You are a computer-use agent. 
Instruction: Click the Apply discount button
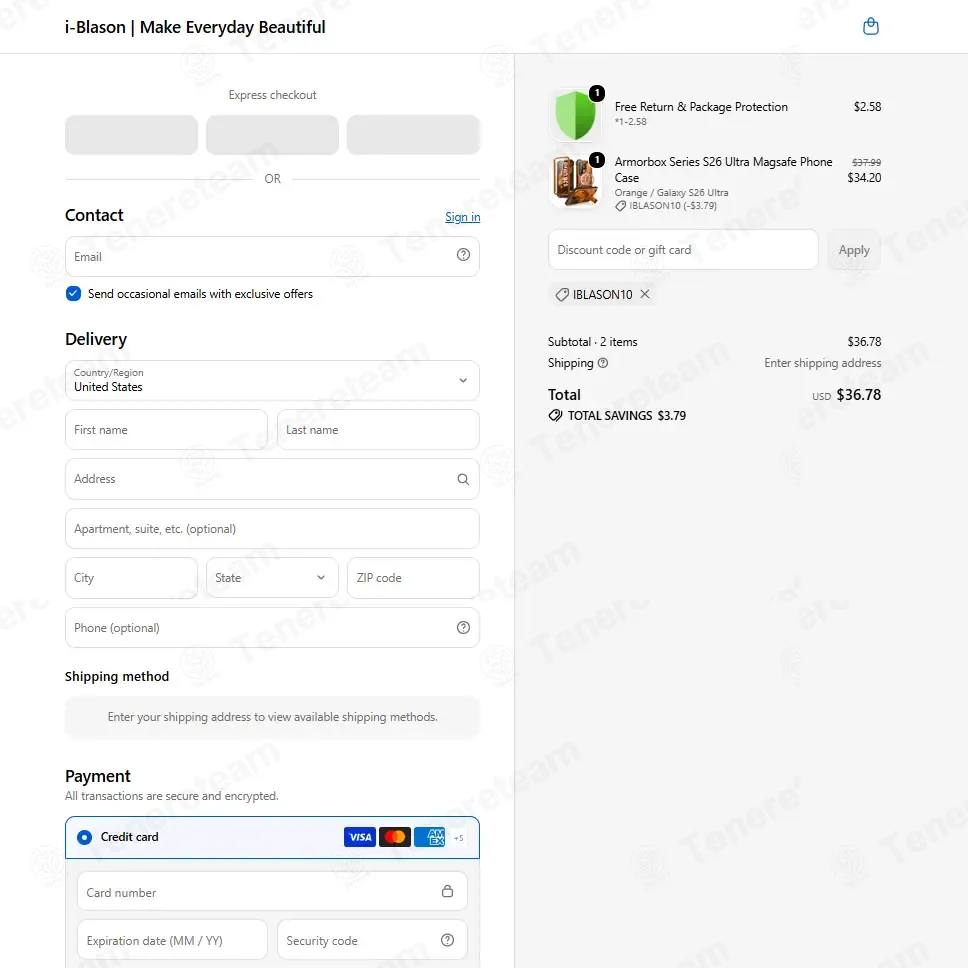854,250
